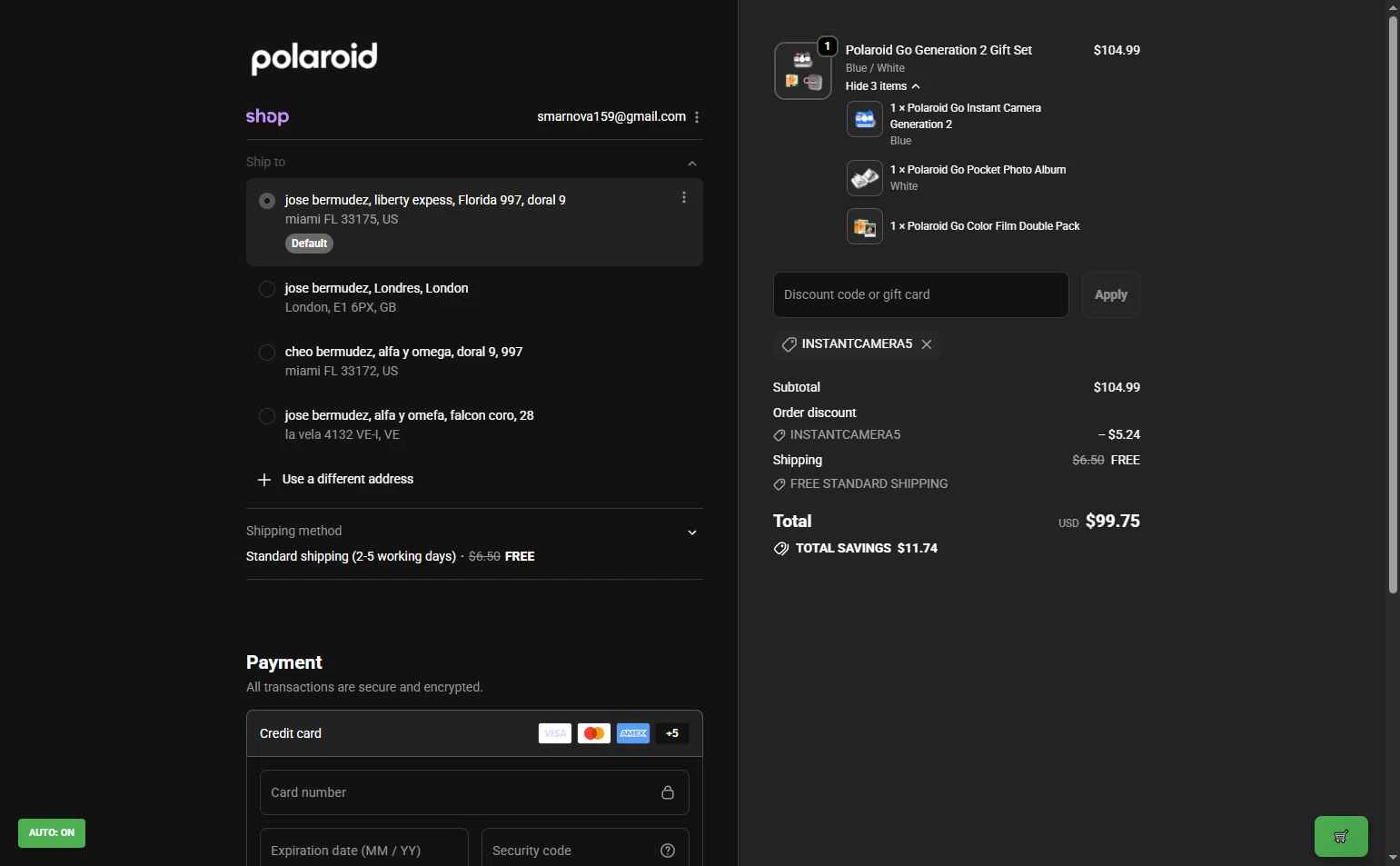Click the scrollbar down arrow
The width and height of the screenshot is (1400, 866).
coord(1393,858)
